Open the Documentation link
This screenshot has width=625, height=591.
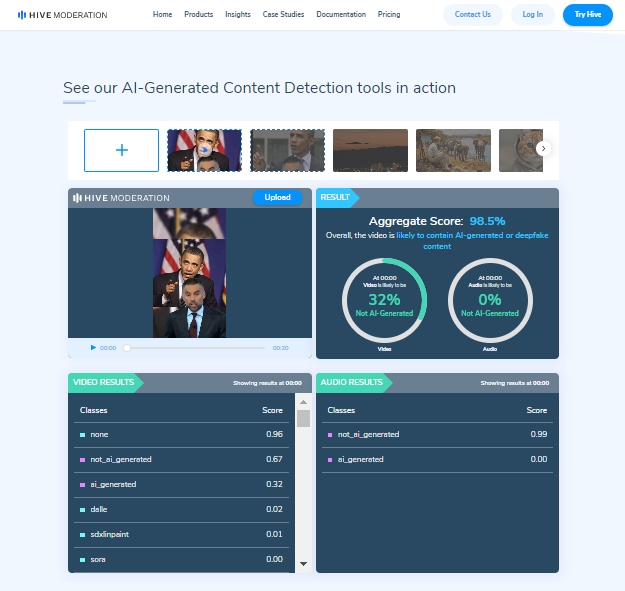341,14
